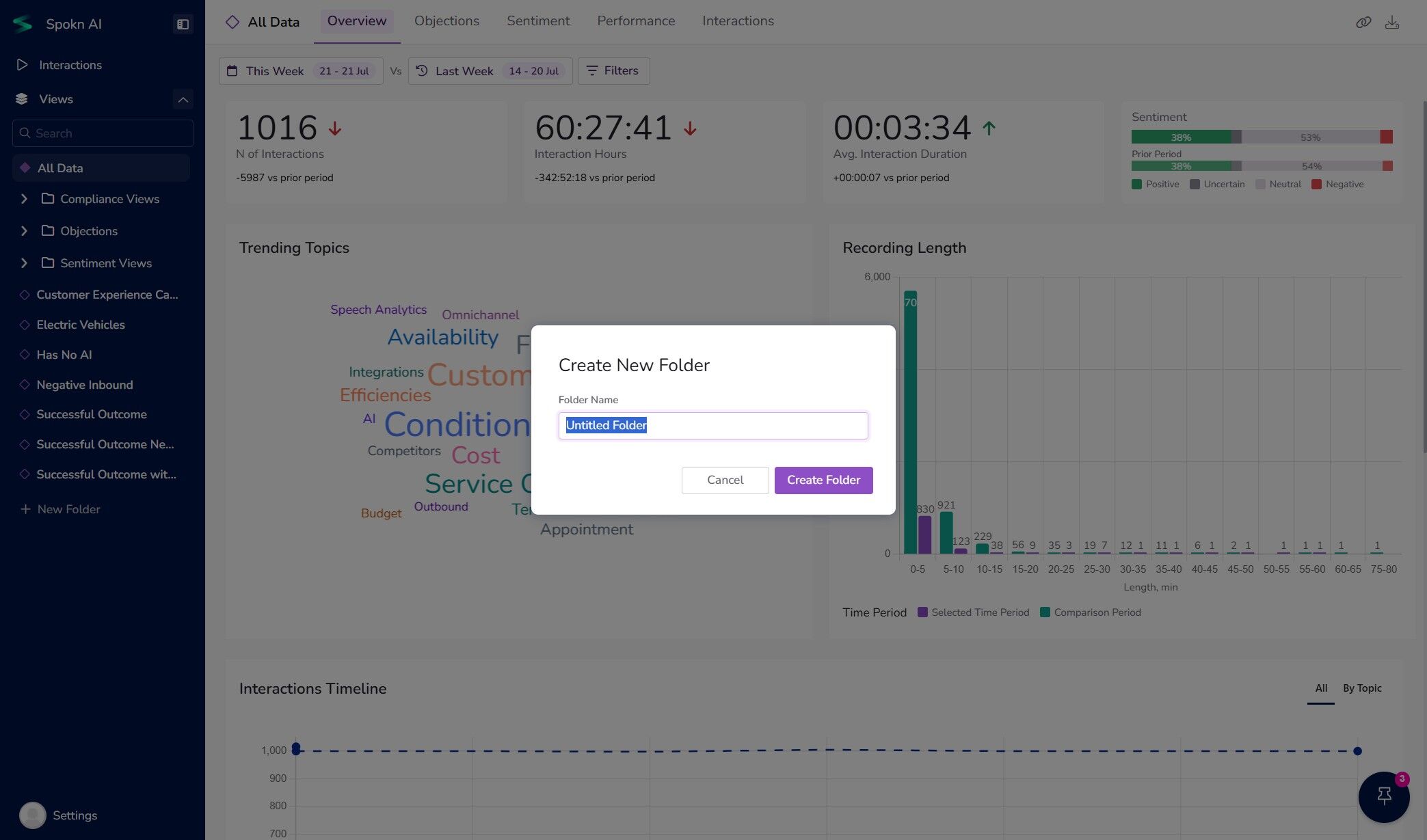The image size is (1427, 840).
Task: Click the Interactions play icon in sidebar
Action: click(22, 65)
